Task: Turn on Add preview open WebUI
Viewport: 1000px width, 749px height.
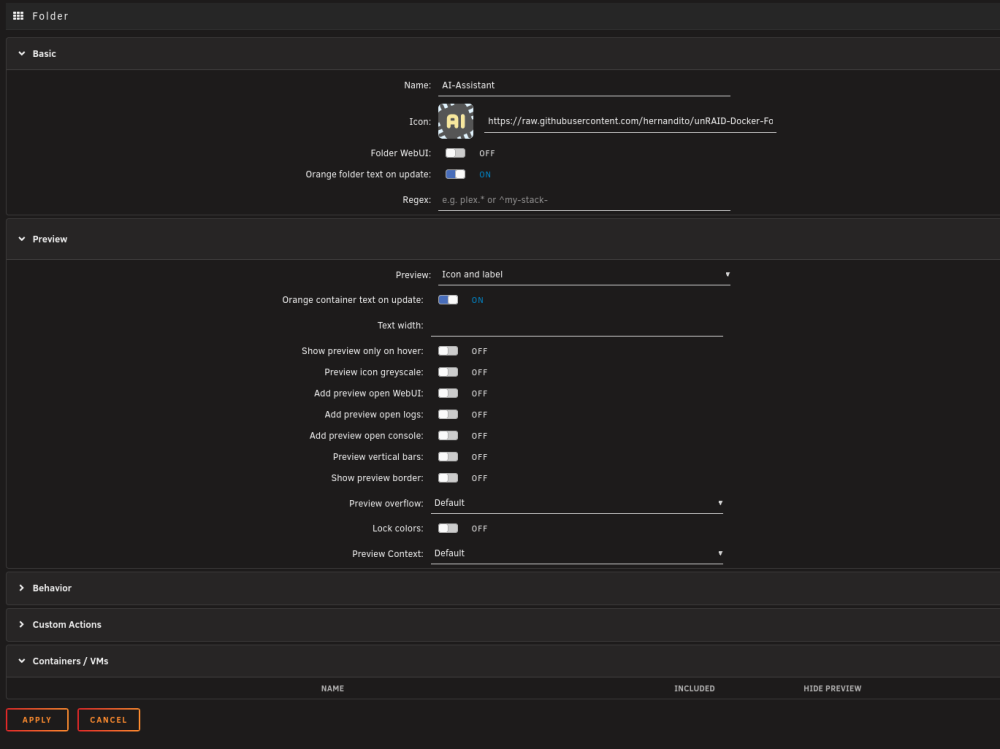Action: (x=448, y=393)
